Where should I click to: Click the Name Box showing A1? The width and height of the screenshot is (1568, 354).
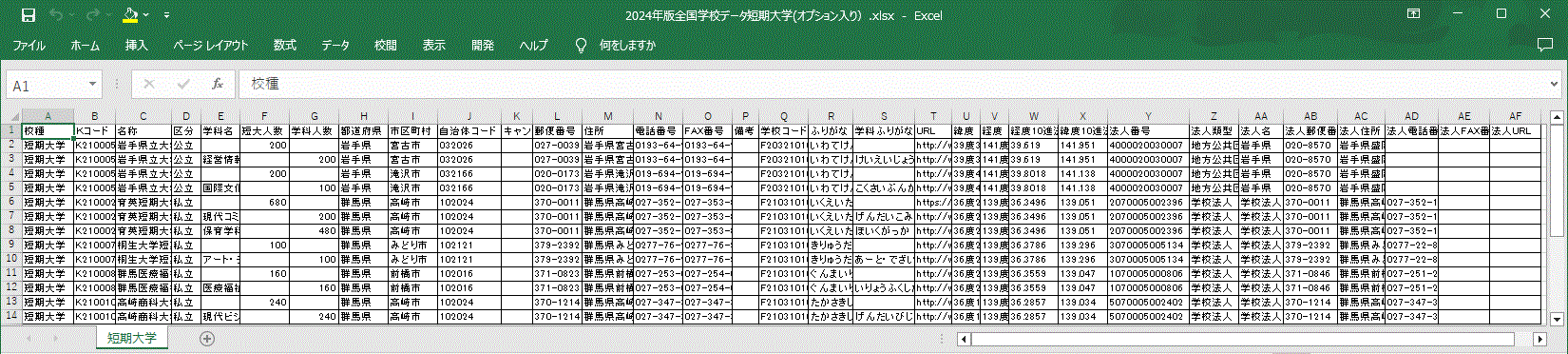[45, 85]
